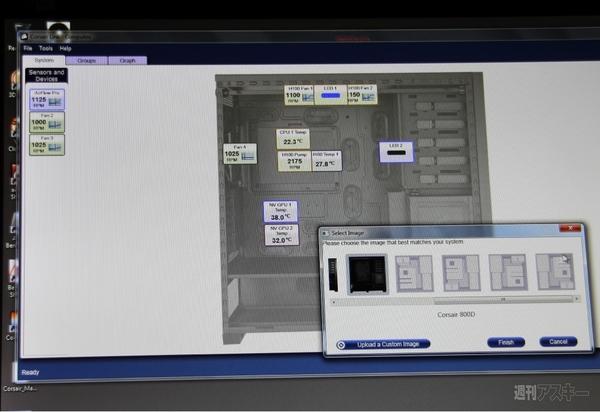Select the H100 Pump 2175 RPM widget

[295, 161]
